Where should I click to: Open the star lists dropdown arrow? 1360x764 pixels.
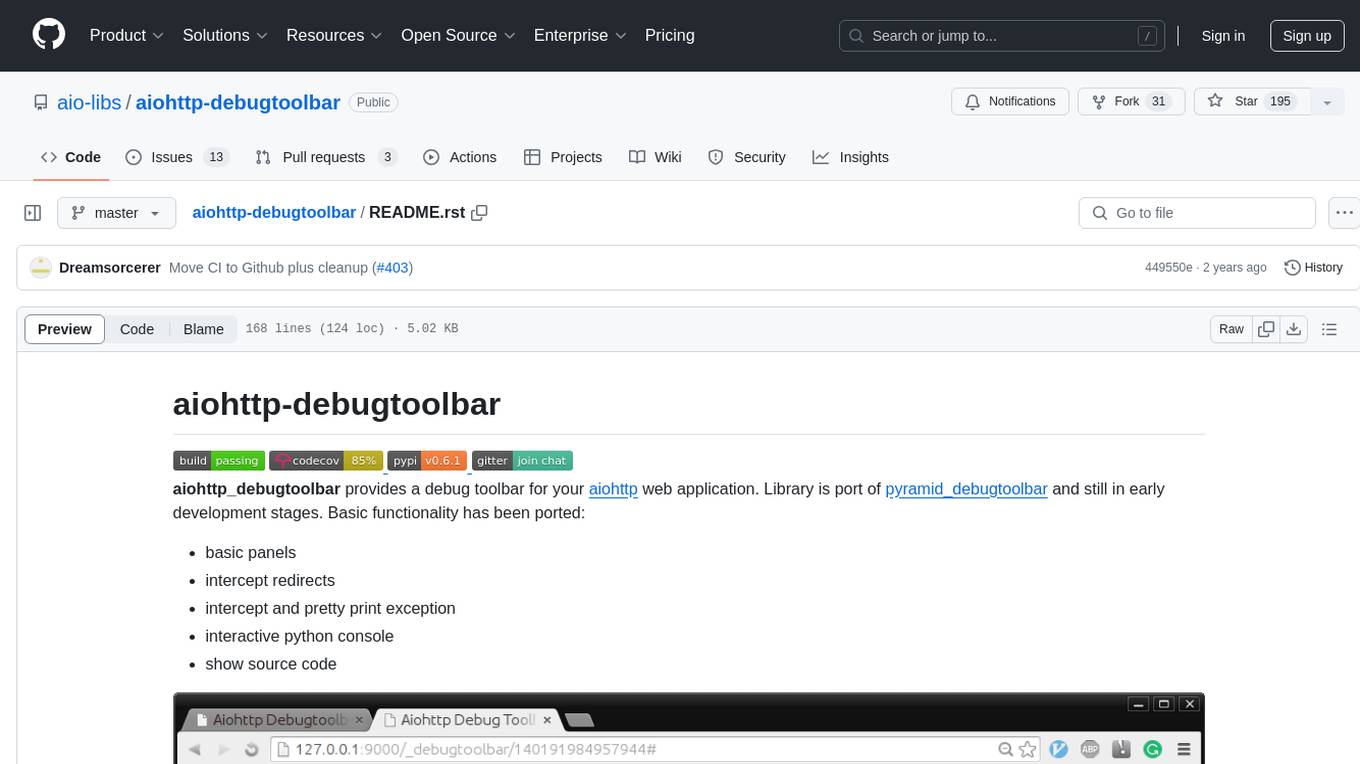(1327, 102)
